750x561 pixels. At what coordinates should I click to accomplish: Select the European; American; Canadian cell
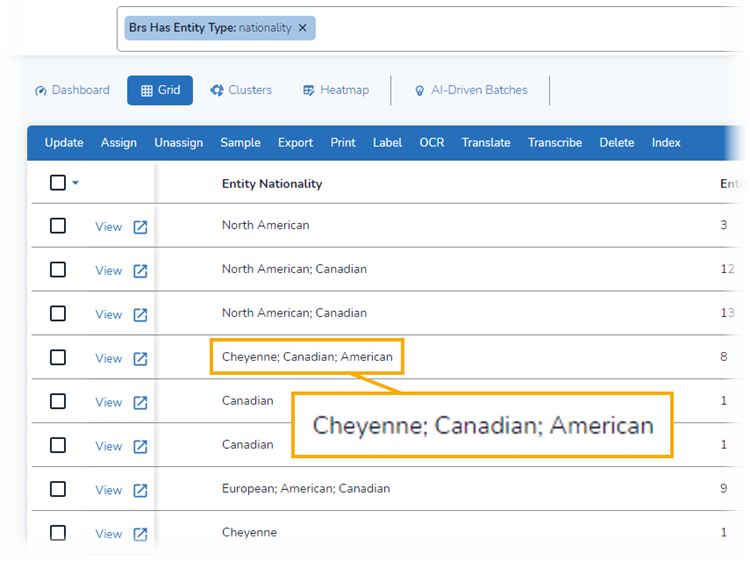(306, 489)
